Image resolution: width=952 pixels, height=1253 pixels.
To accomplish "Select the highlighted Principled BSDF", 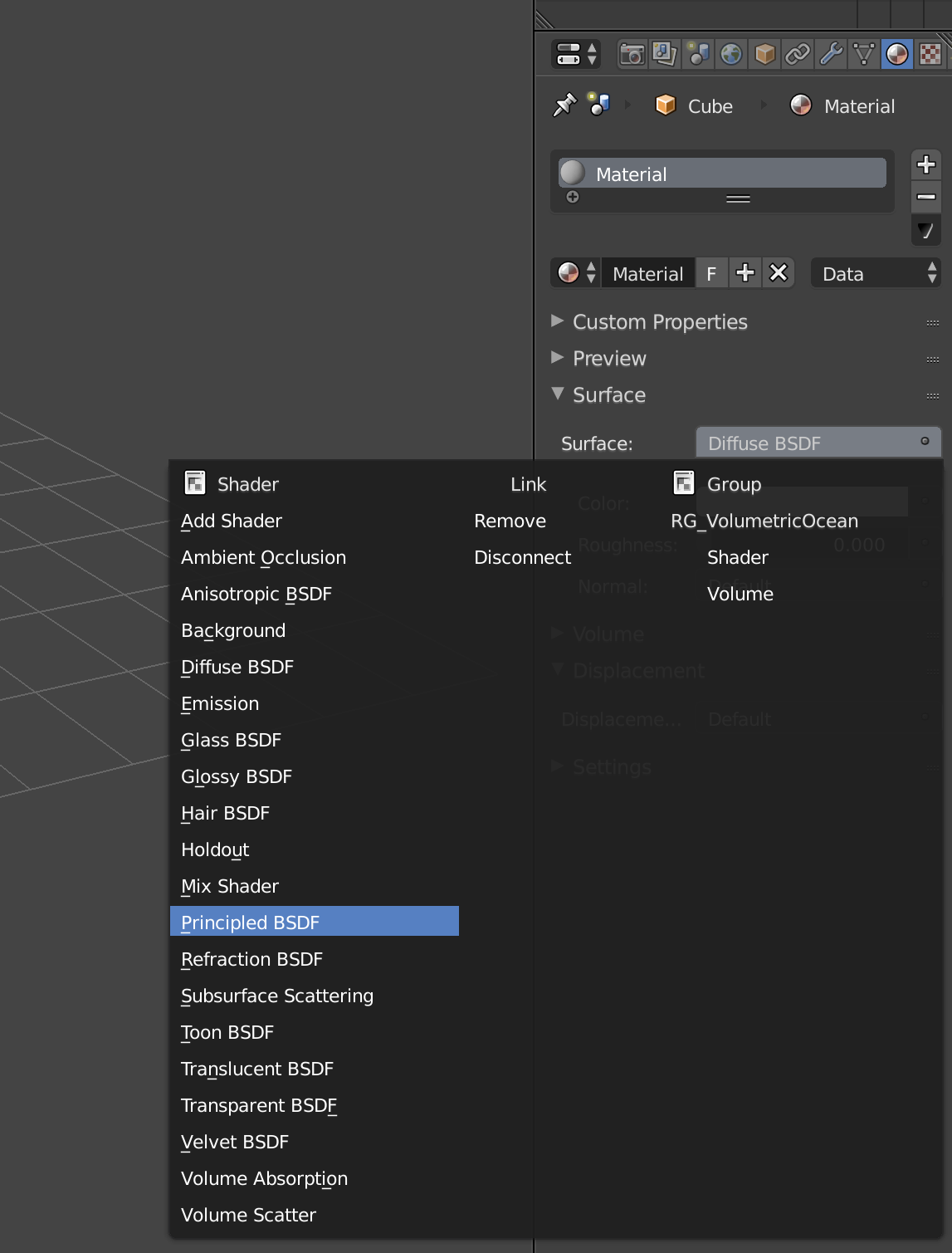I will 315,922.
